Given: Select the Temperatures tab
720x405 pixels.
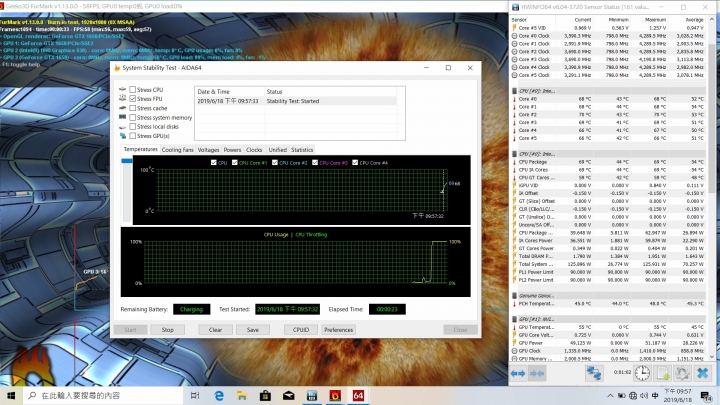Looking at the screenshot, I should pos(140,149).
